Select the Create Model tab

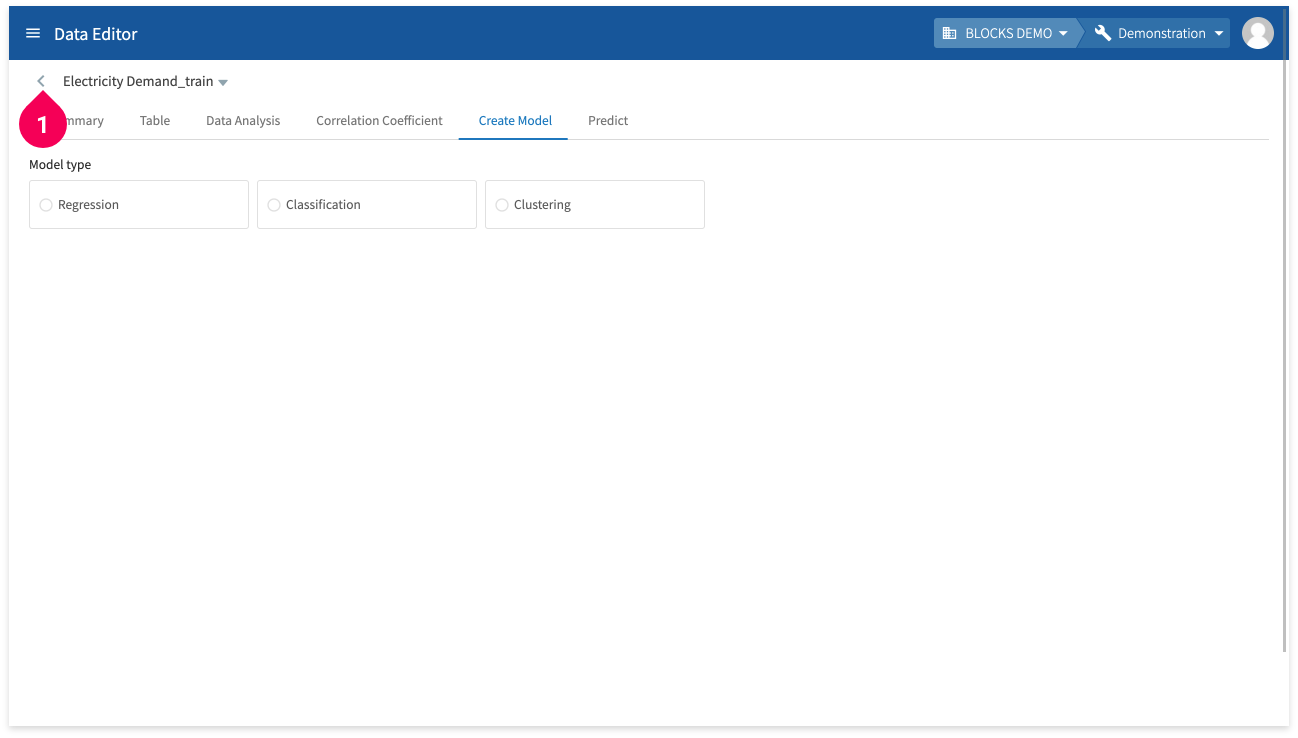click(515, 120)
